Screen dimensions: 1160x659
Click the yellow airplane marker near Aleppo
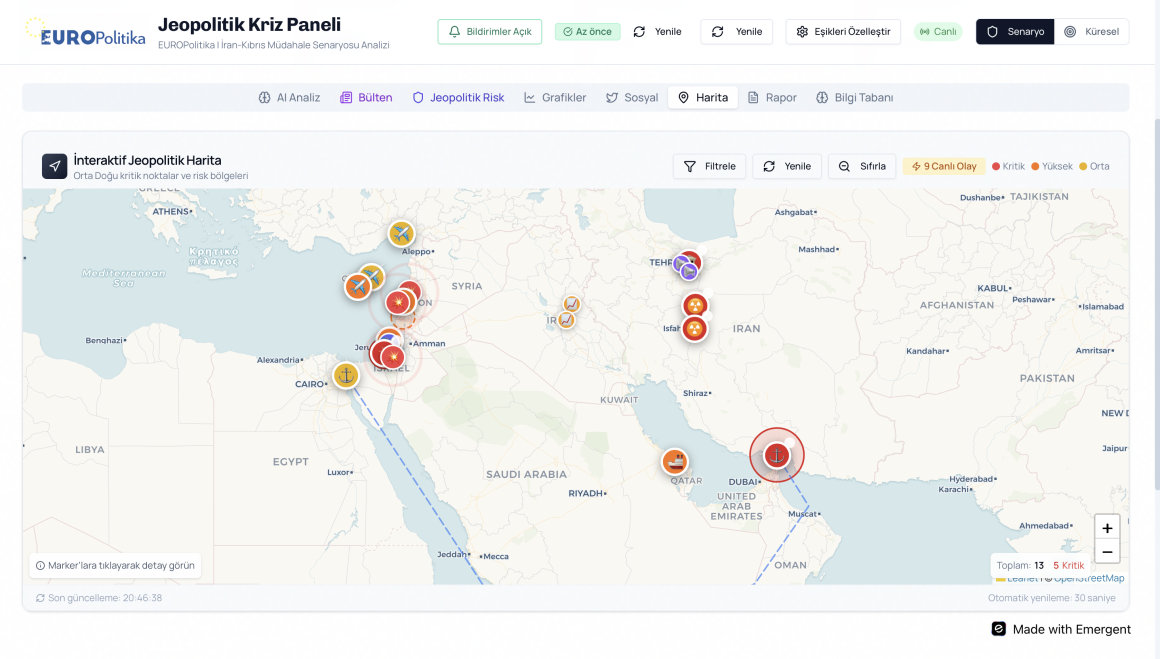pos(401,234)
